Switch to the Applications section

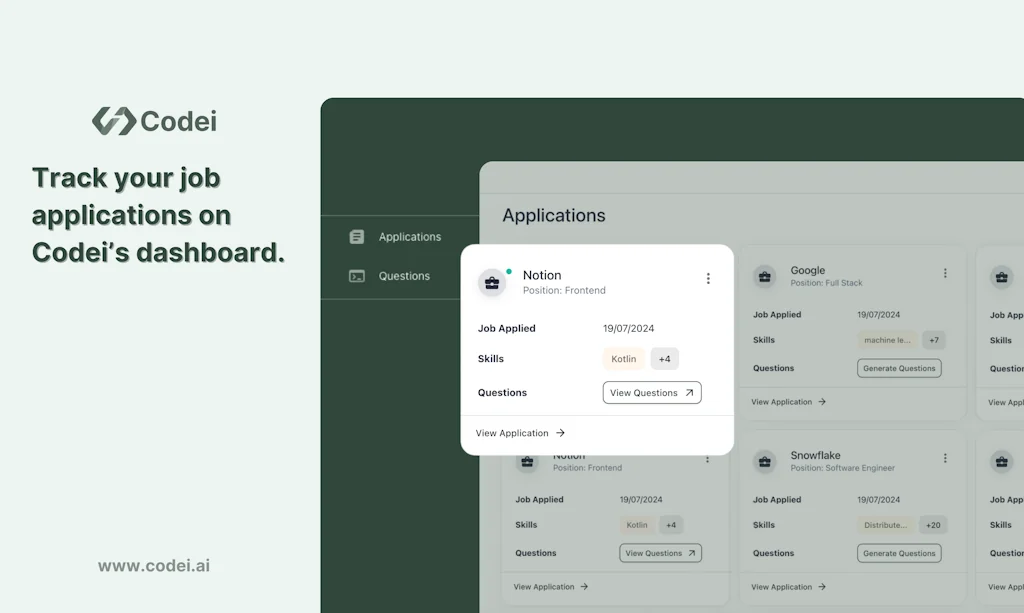[x=409, y=236]
